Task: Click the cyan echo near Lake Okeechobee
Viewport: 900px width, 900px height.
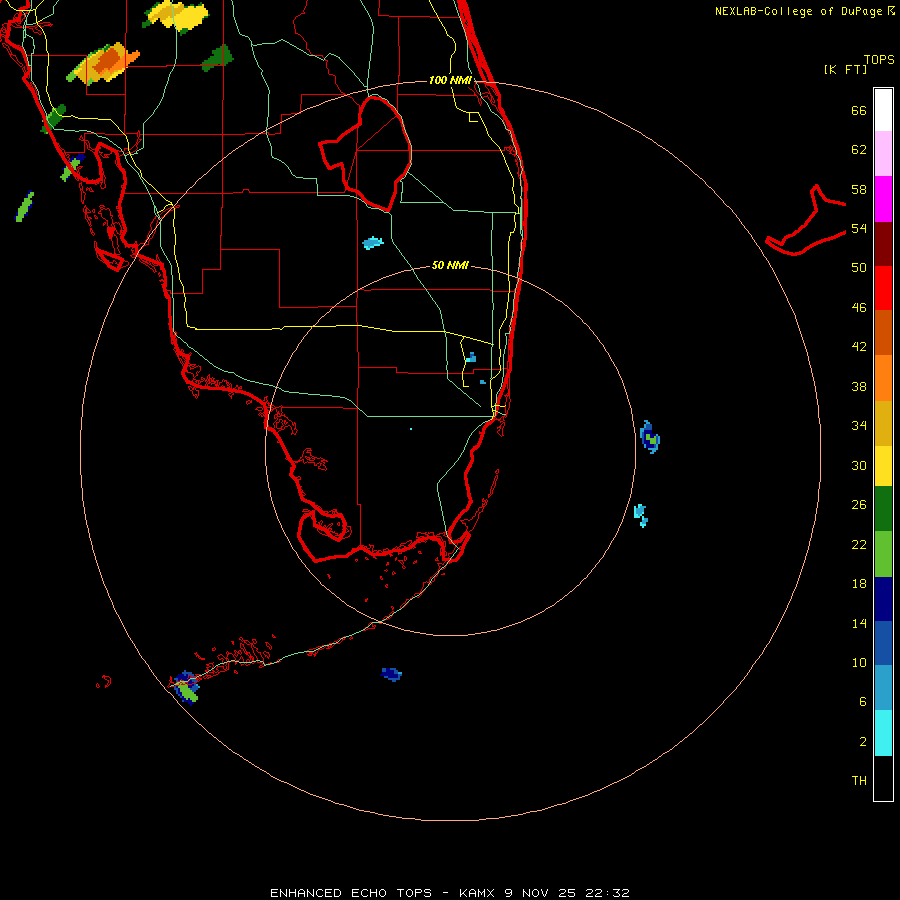Action: 373,243
